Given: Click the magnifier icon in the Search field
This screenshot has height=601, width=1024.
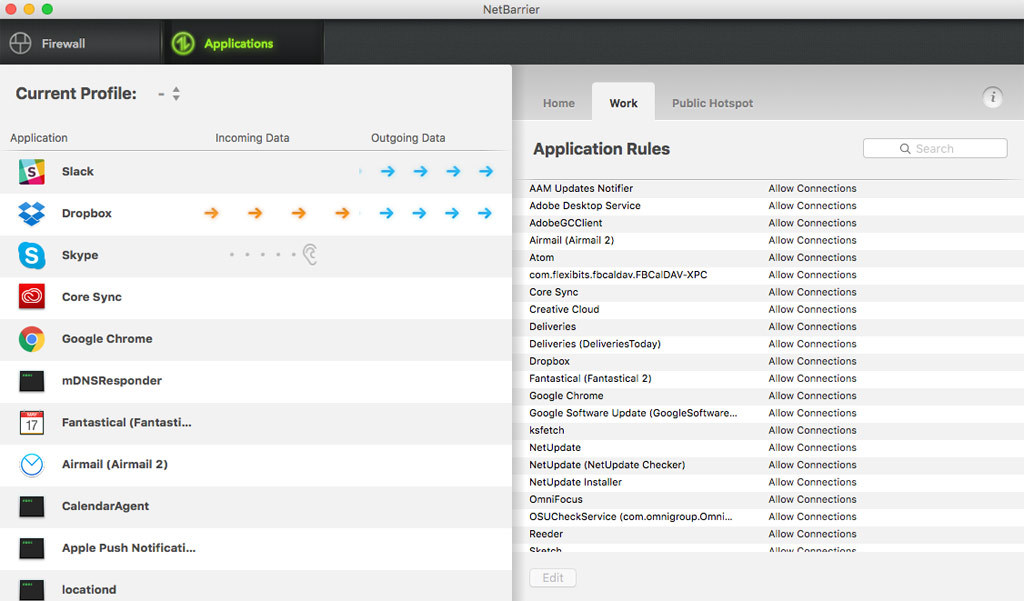Looking at the screenshot, I should pyautogui.click(x=905, y=148).
